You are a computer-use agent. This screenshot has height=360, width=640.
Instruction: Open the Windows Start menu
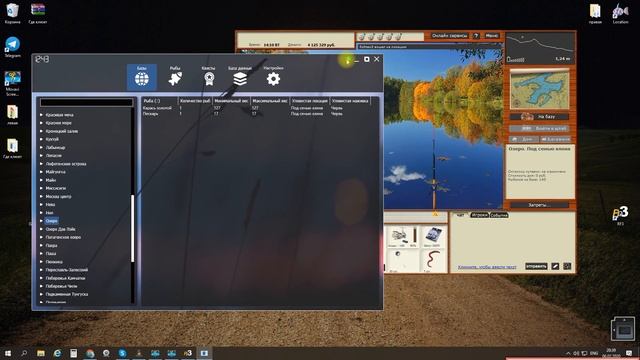(8, 353)
